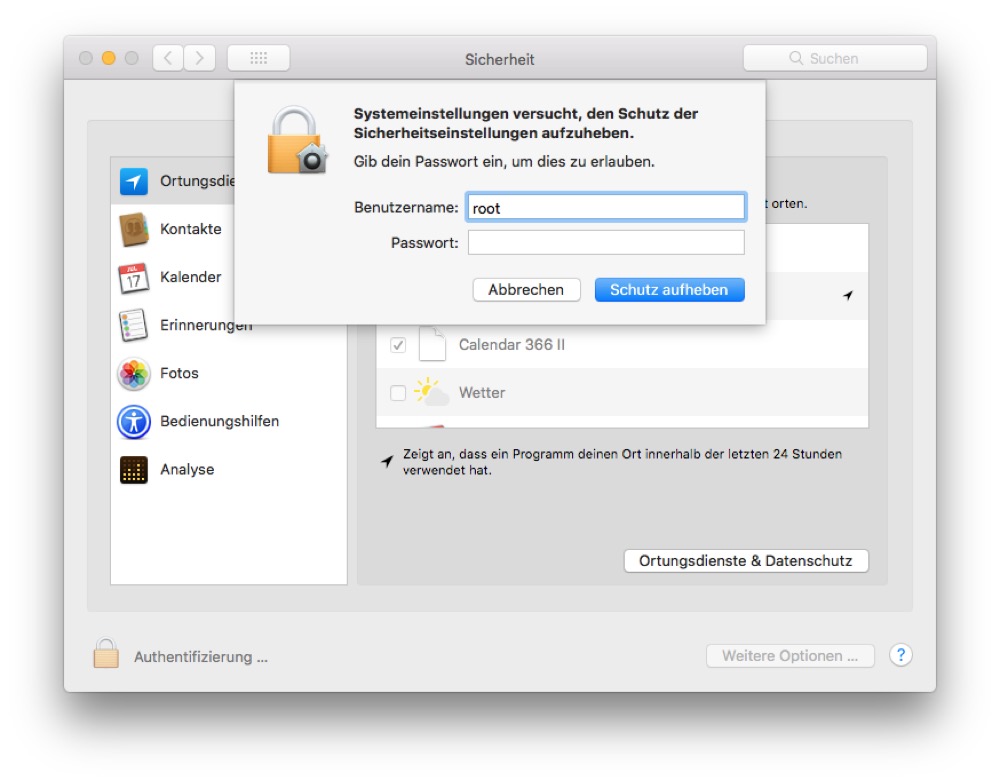
Task: Click into the Passwort field
Action: coord(606,243)
